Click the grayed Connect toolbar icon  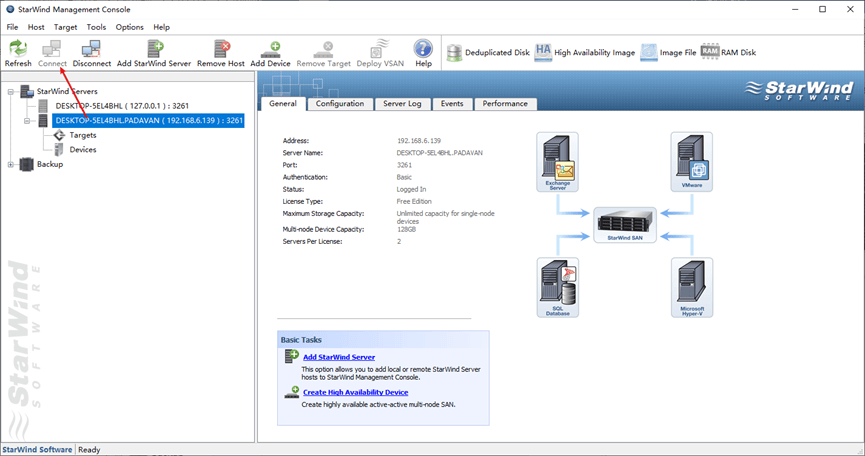52,49
